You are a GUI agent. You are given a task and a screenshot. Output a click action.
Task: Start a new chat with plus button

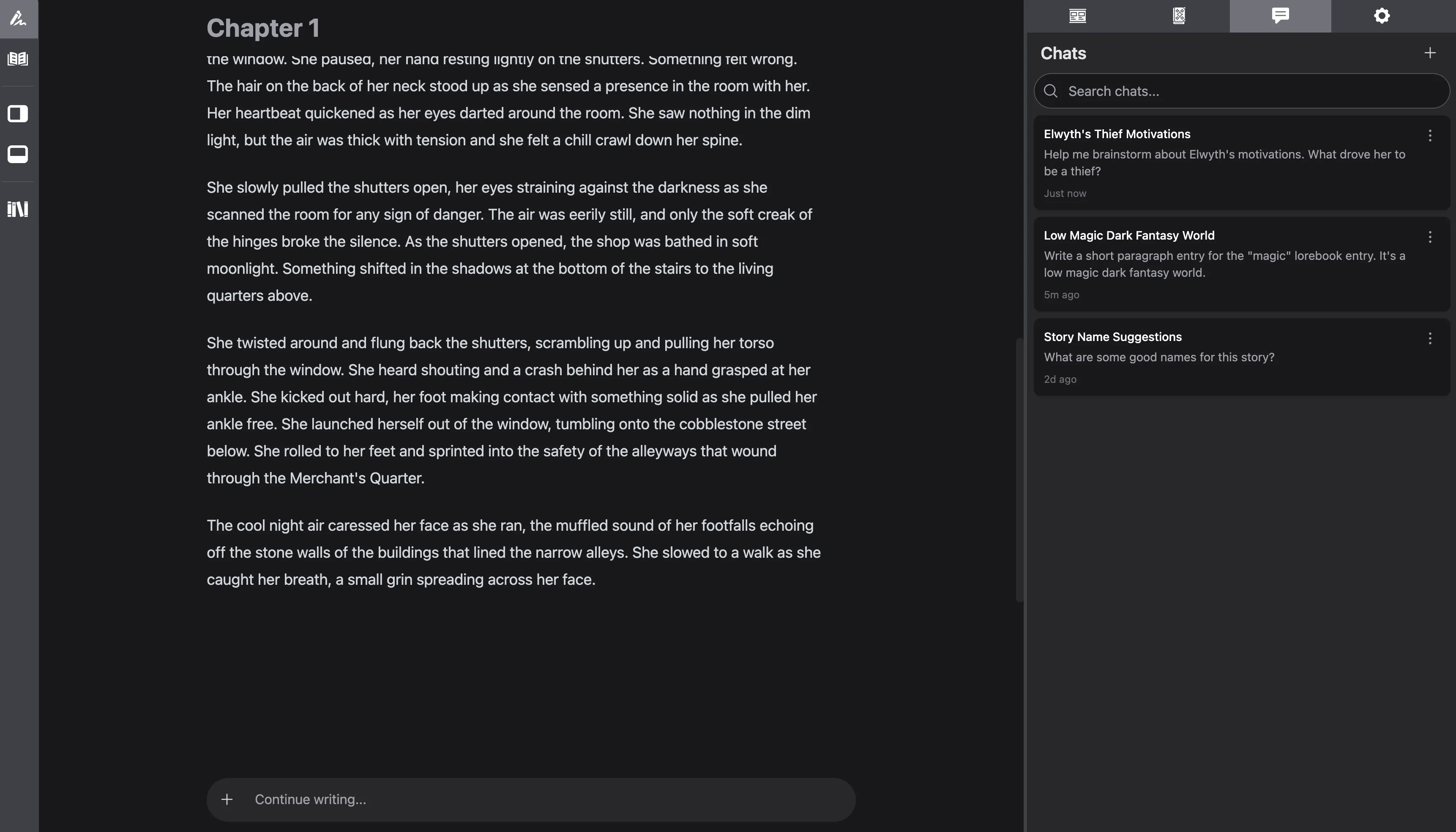click(x=1430, y=53)
